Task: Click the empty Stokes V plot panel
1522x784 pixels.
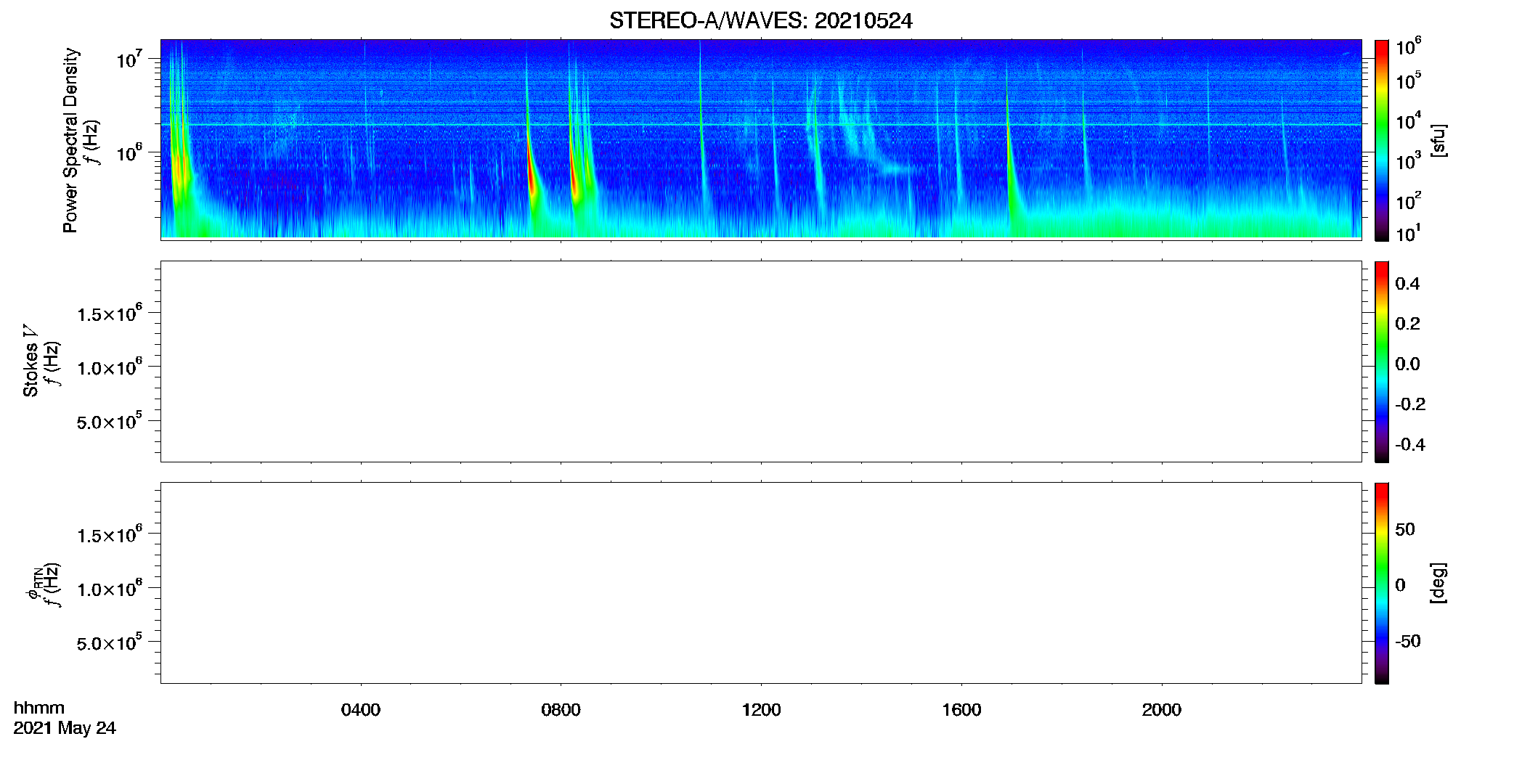Action: click(761, 362)
